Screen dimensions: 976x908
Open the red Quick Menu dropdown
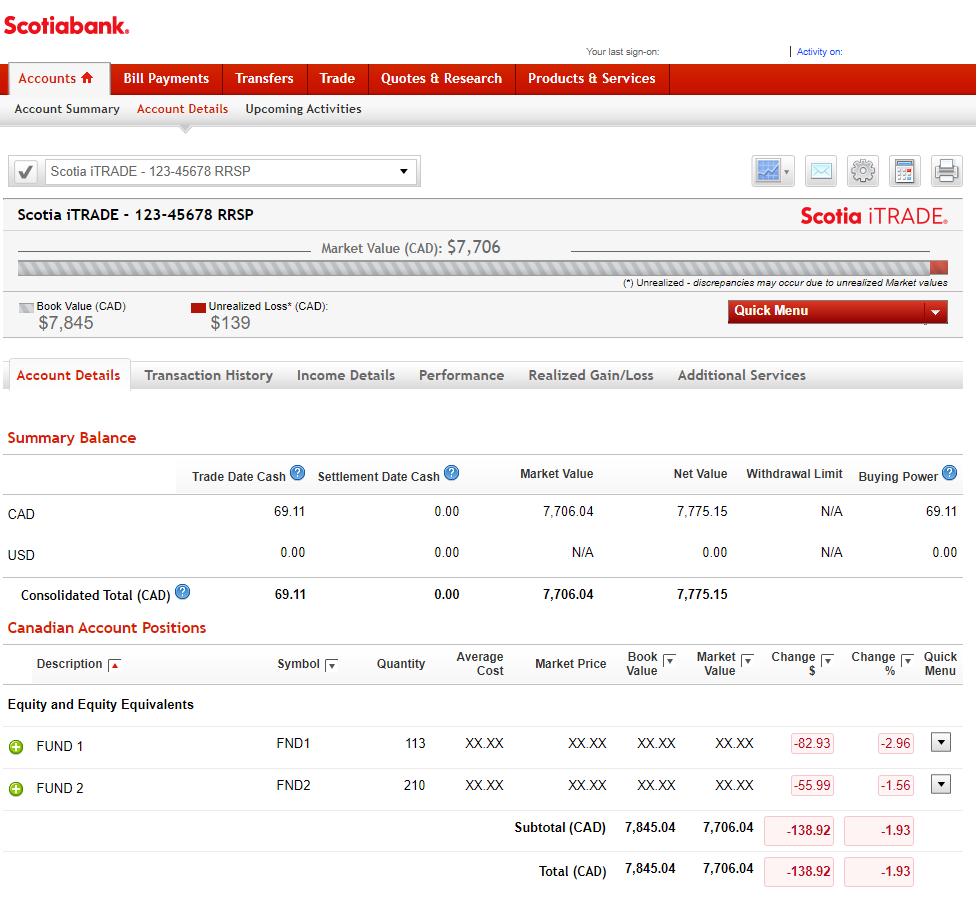click(x=838, y=311)
